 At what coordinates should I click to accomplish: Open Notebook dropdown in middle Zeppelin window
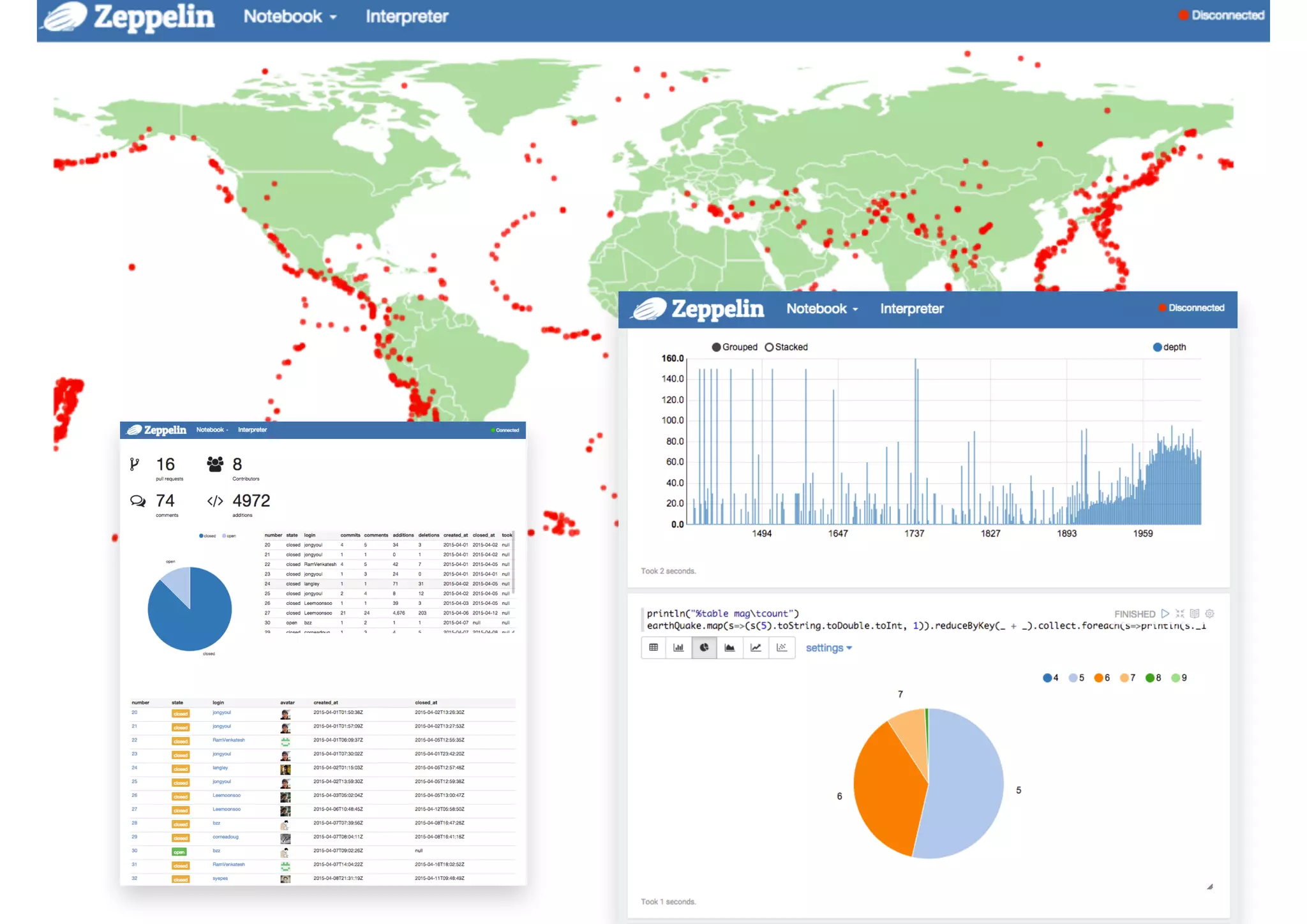pyautogui.click(x=821, y=309)
